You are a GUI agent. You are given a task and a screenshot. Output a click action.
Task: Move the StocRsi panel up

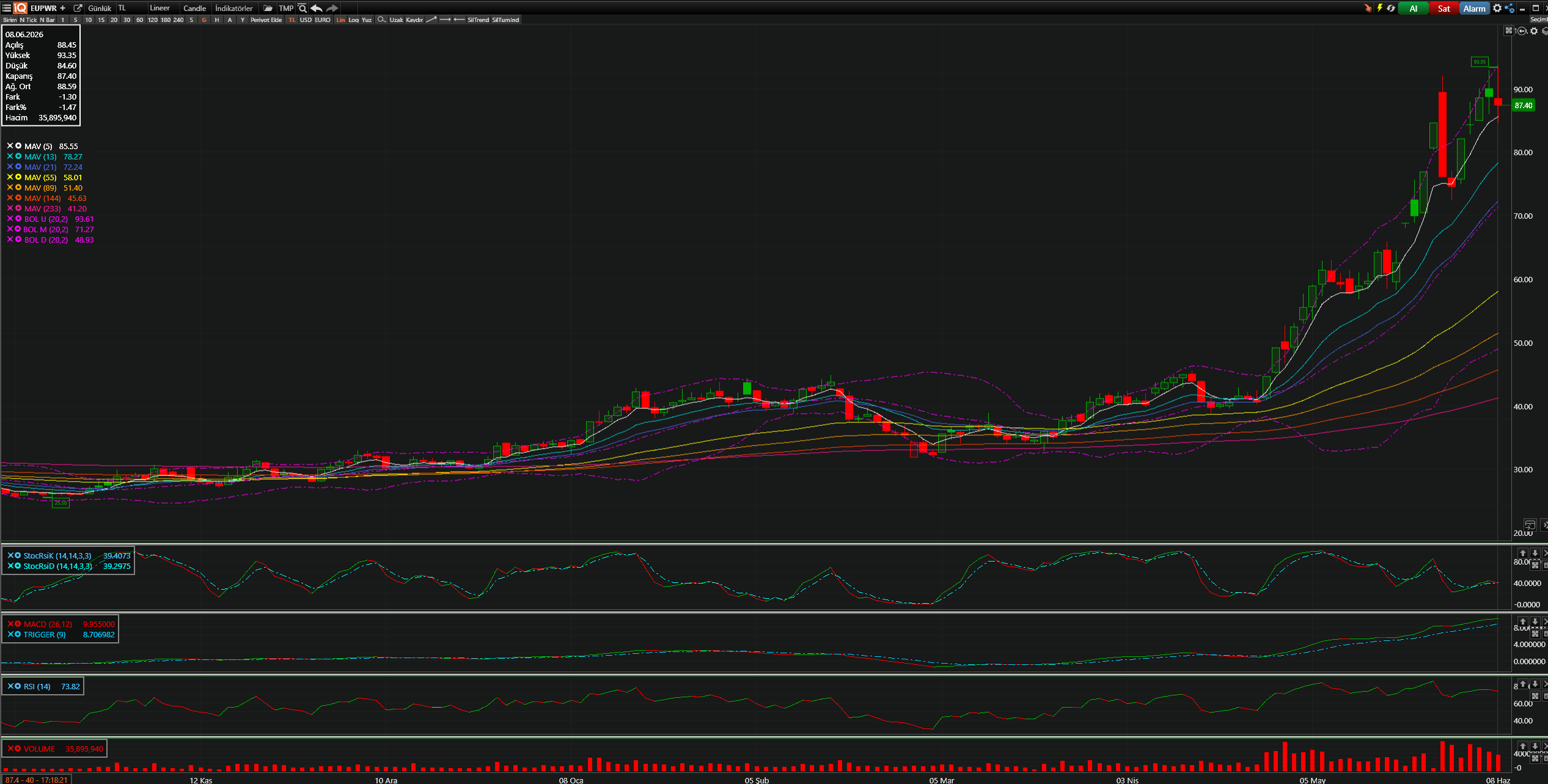pyautogui.click(x=1523, y=553)
